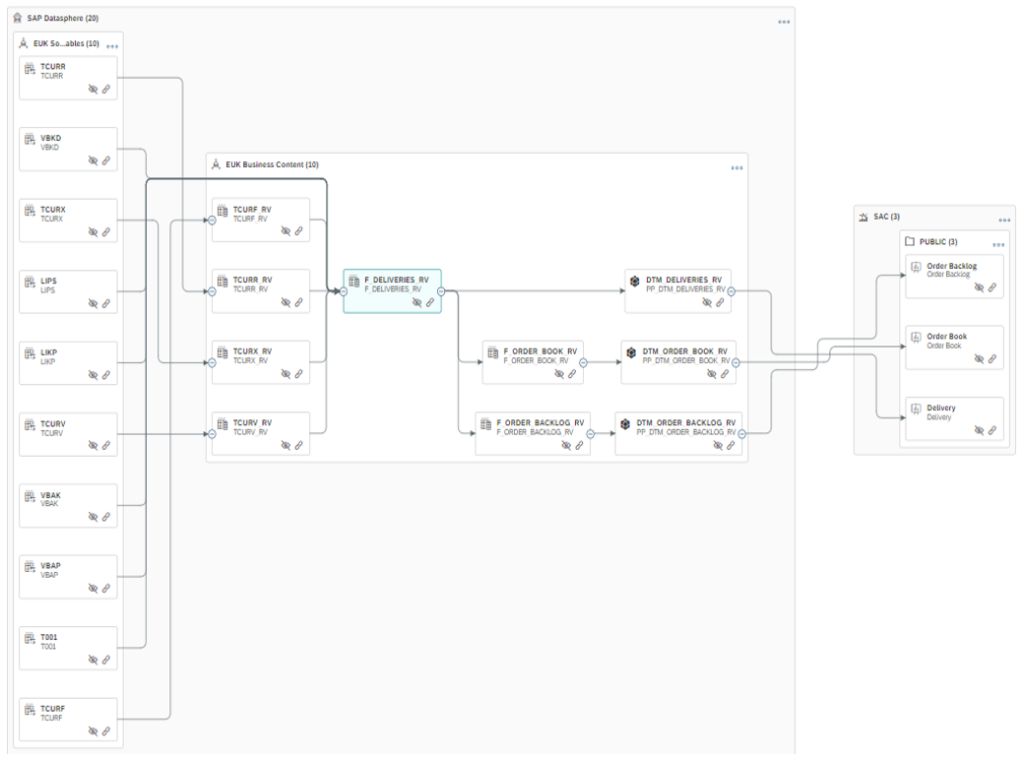
Task: Toggle the eye icon on T001 node
Action: 93,660
